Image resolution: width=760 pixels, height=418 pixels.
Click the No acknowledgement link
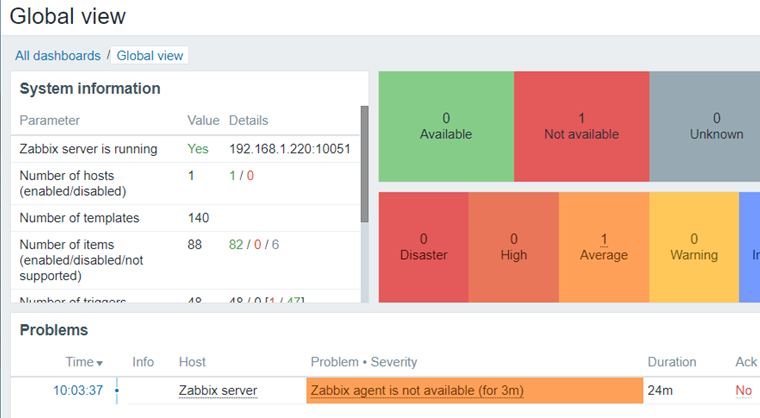pos(743,390)
